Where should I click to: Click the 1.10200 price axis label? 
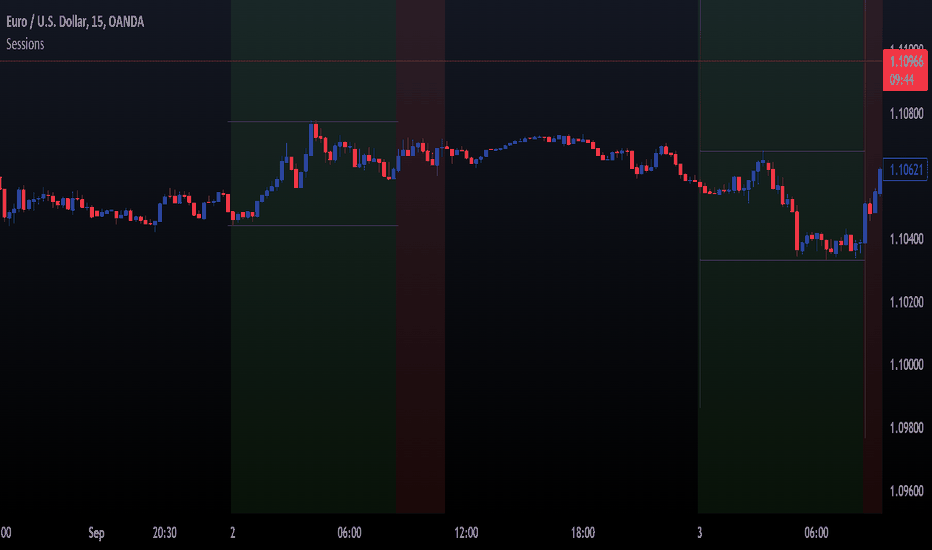pyautogui.click(x=906, y=302)
